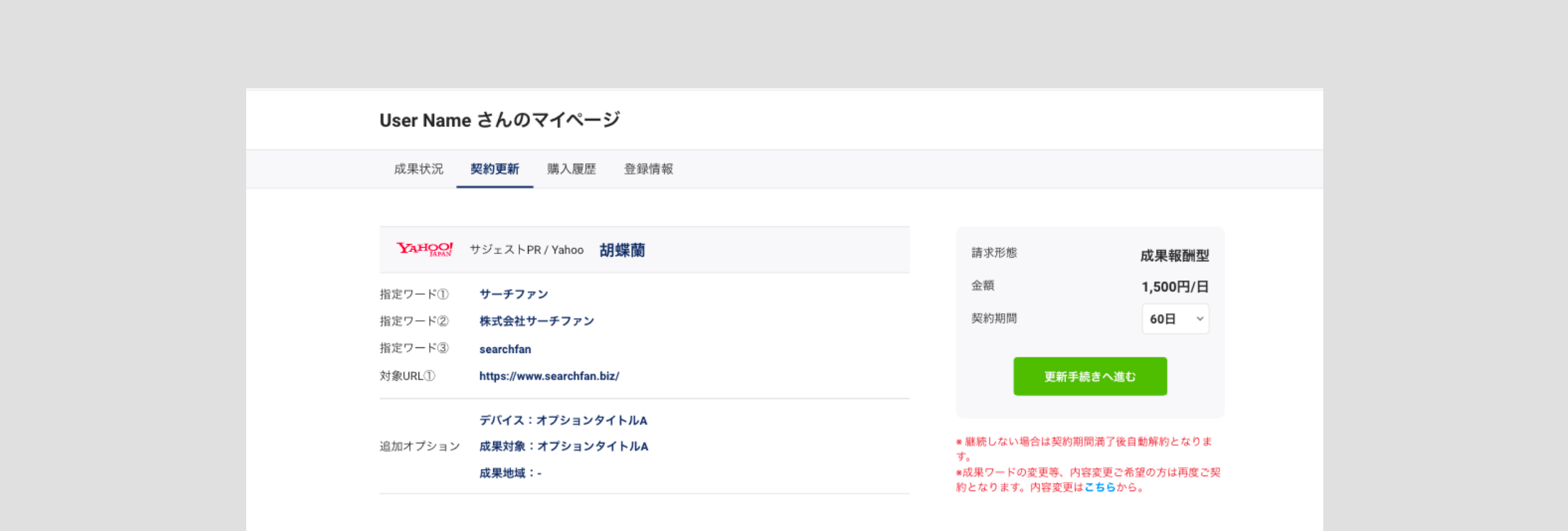This screenshot has height=531, width=1568.
Task: Click the 成果報酬型 billing type value
Action: [x=1175, y=256]
